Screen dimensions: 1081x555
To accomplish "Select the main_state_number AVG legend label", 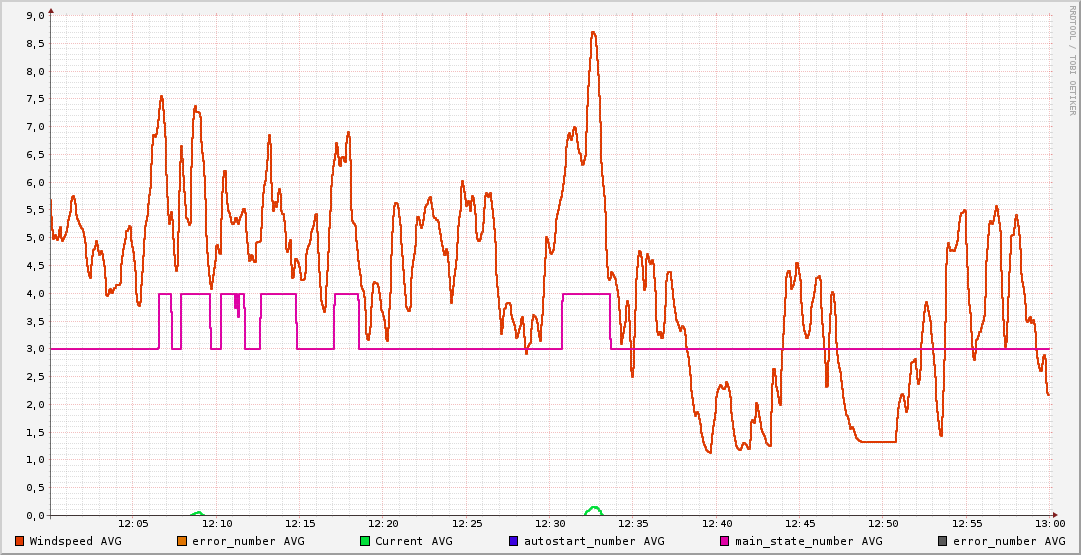I will coord(808,541).
